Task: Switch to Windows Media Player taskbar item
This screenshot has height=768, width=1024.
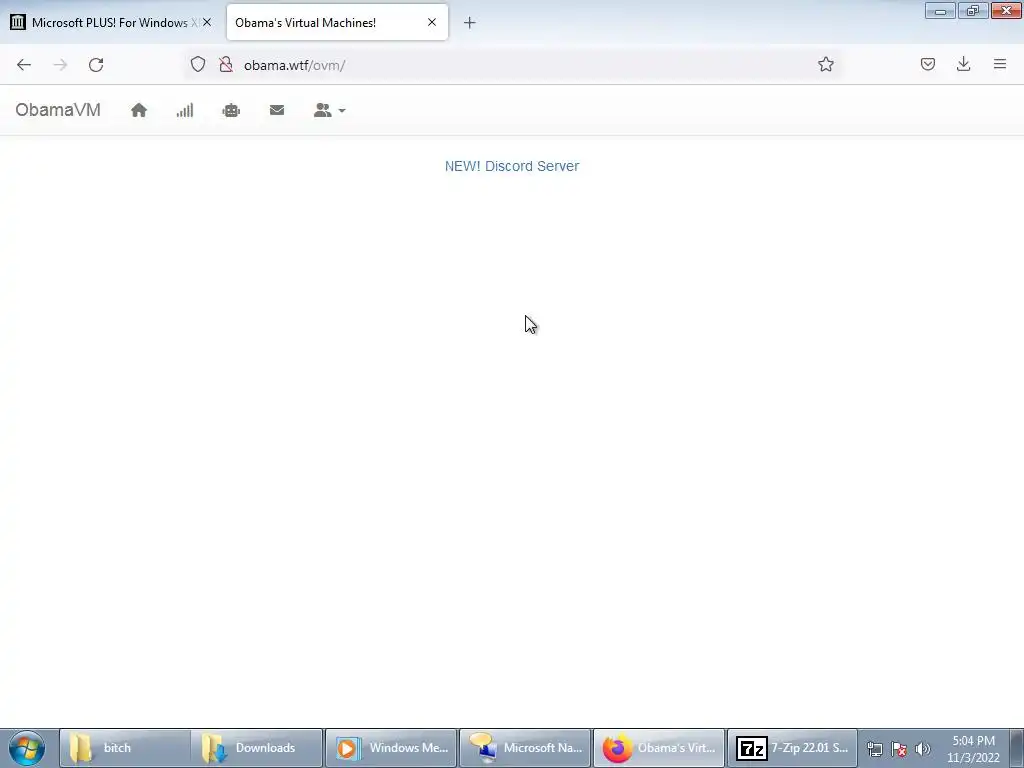Action: tap(391, 748)
